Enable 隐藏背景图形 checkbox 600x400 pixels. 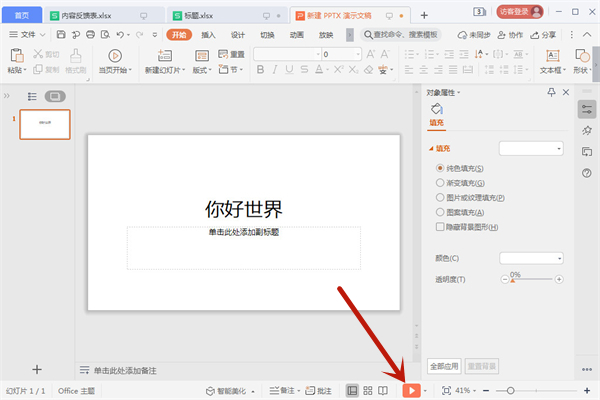441,227
